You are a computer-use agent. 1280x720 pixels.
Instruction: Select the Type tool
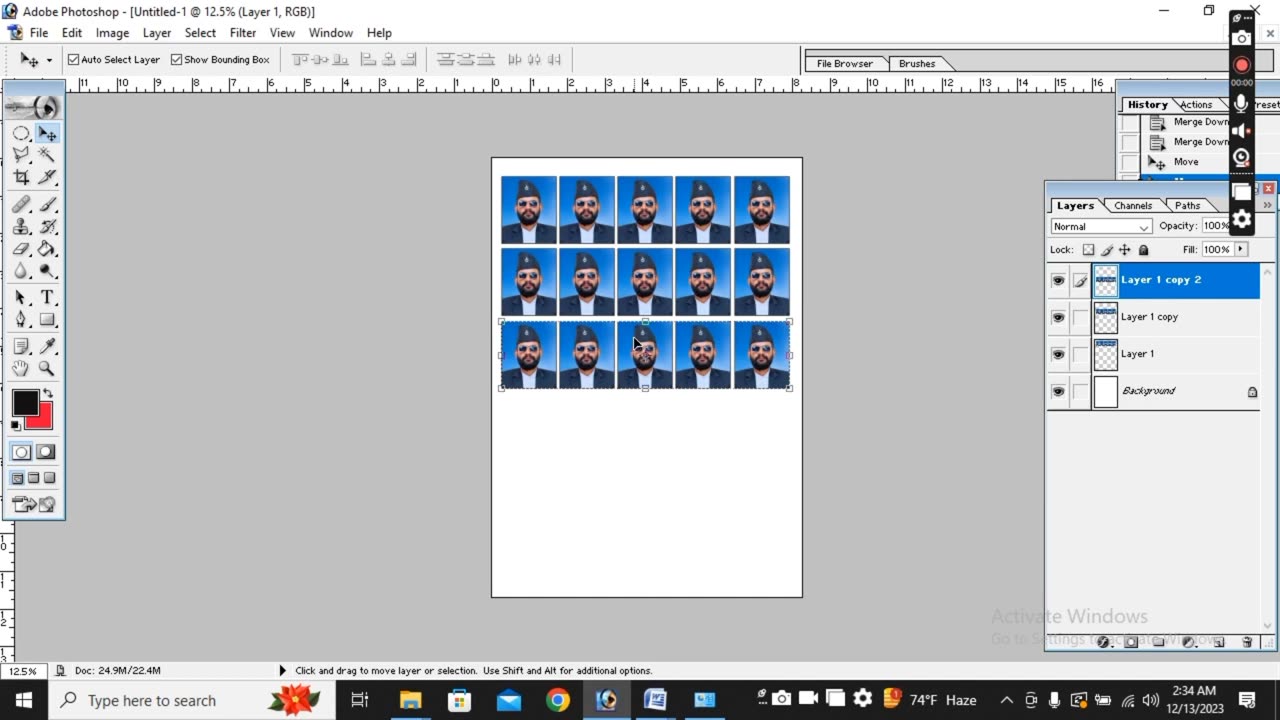(47, 298)
